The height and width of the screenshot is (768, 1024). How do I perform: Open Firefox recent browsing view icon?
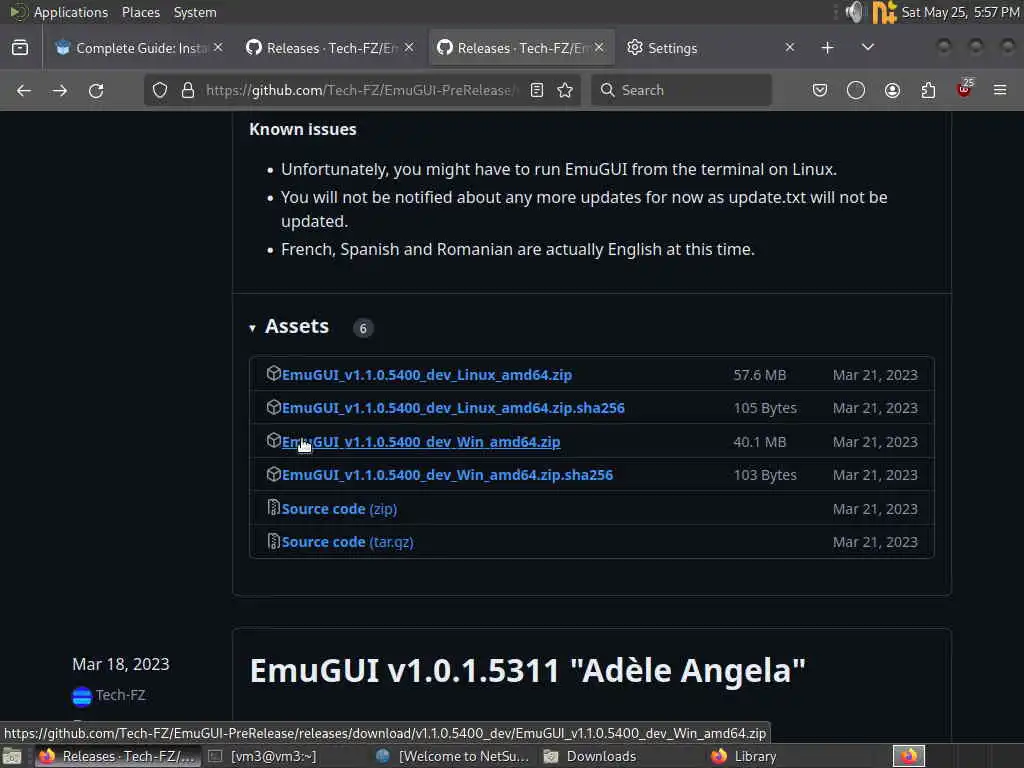[x=20, y=48]
